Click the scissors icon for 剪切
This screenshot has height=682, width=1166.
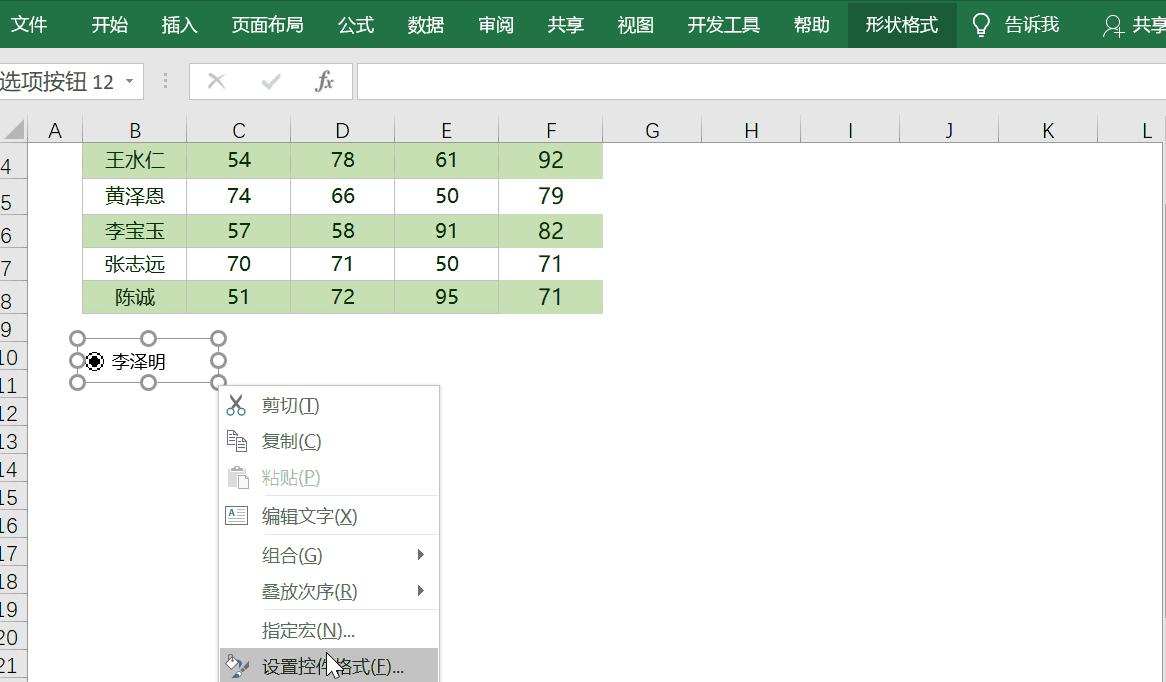coord(236,405)
